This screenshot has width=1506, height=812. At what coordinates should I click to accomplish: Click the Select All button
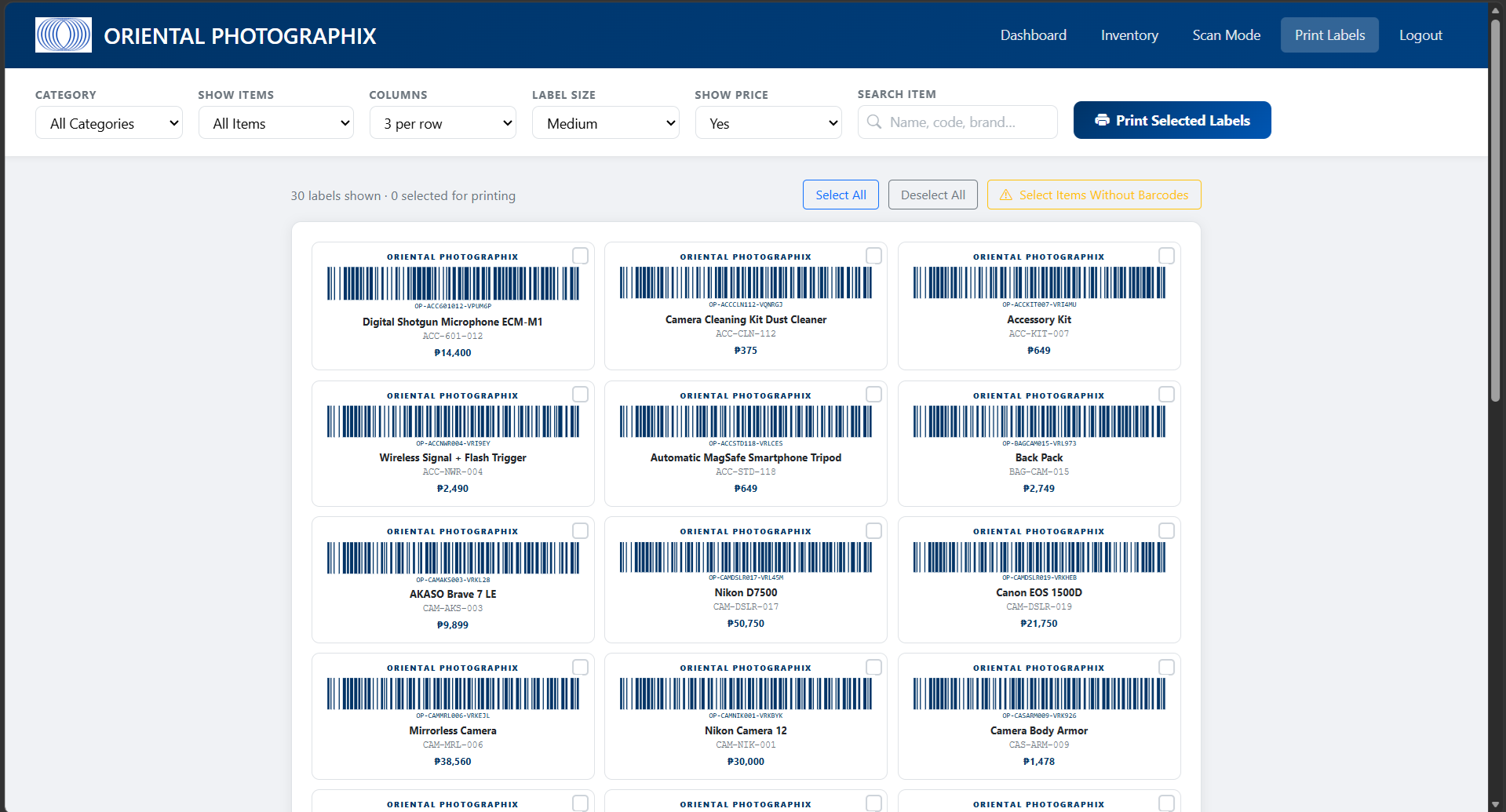(841, 195)
